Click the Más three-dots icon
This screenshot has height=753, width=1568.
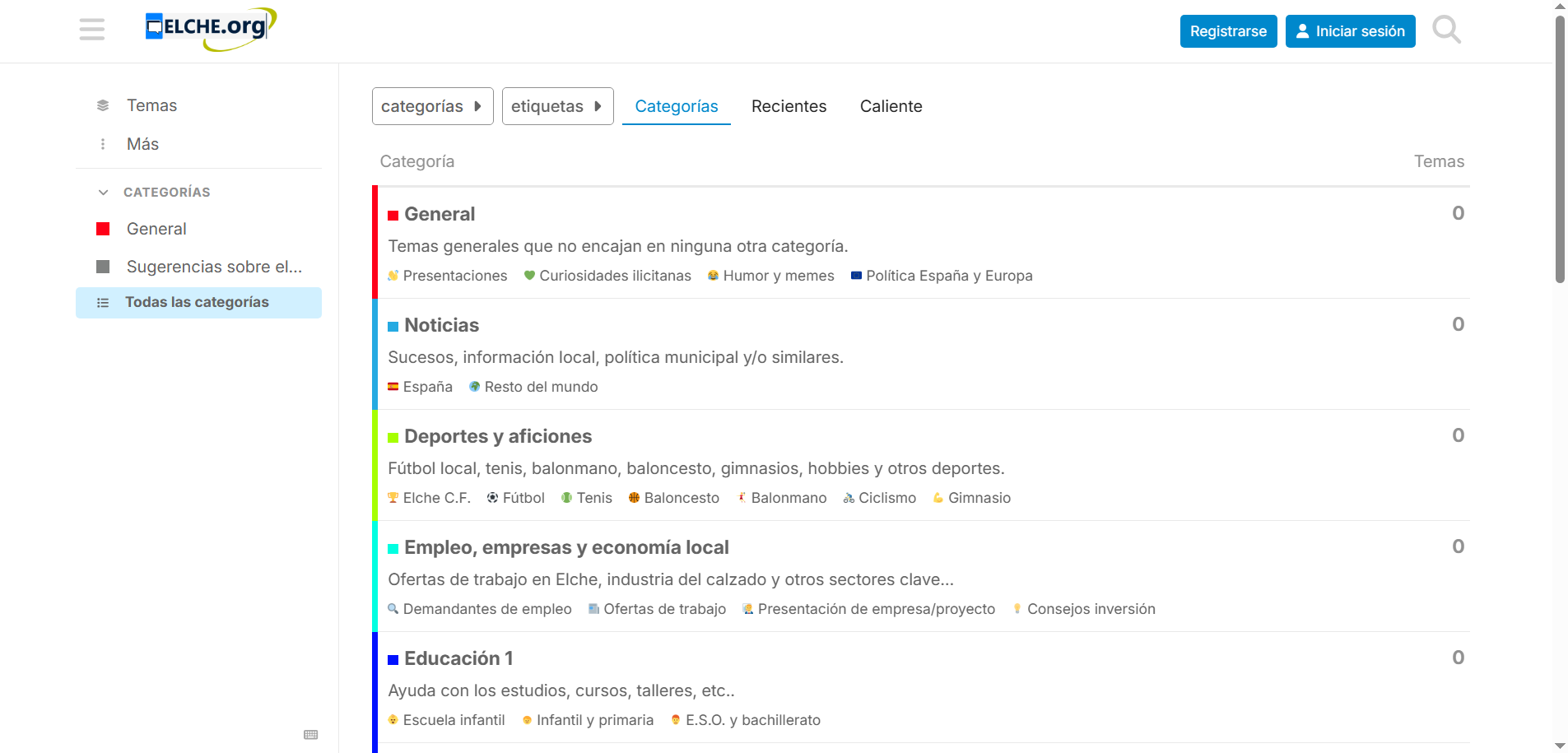[103, 144]
